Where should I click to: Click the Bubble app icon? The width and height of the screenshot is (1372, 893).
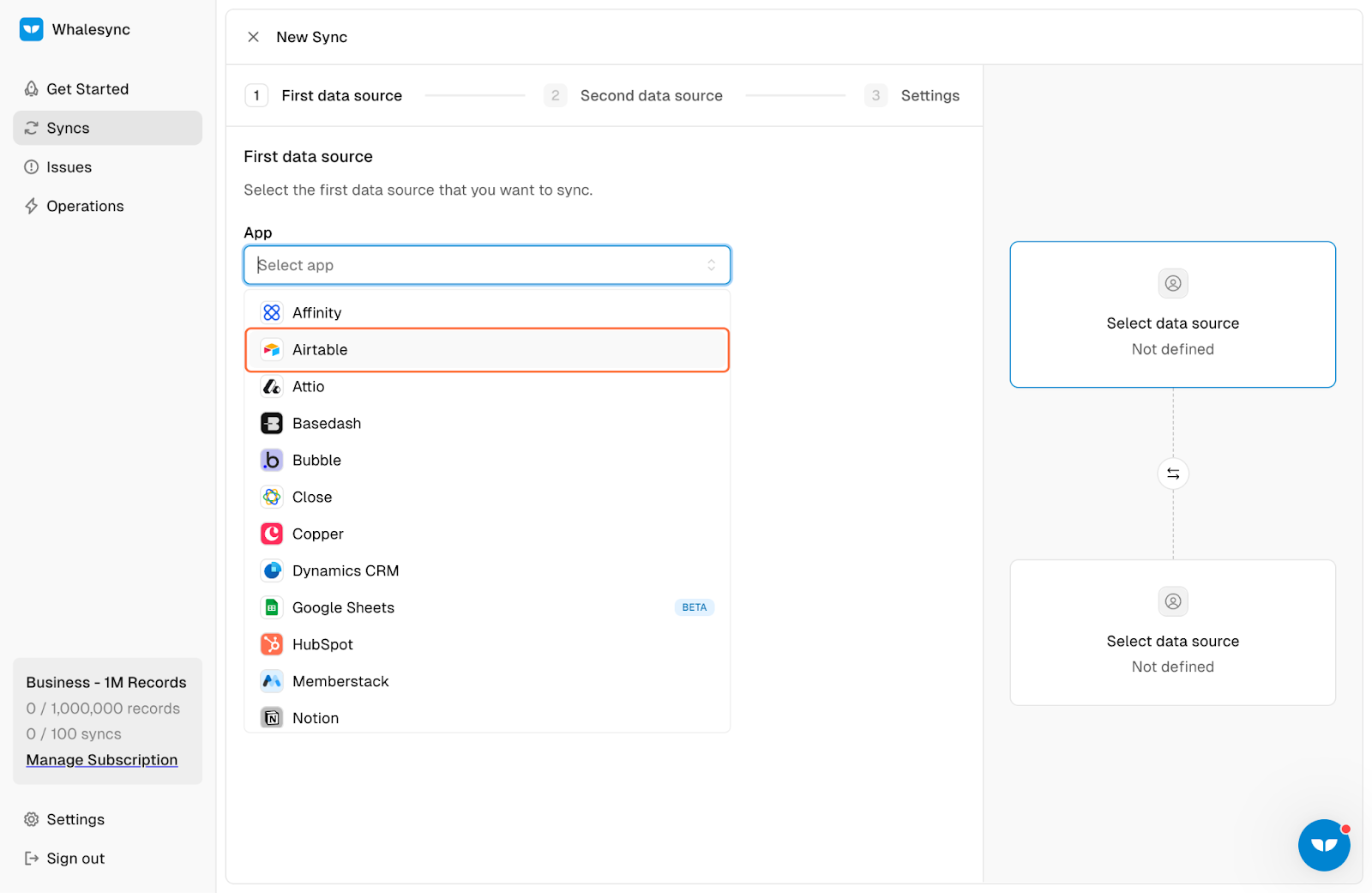click(272, 461)
